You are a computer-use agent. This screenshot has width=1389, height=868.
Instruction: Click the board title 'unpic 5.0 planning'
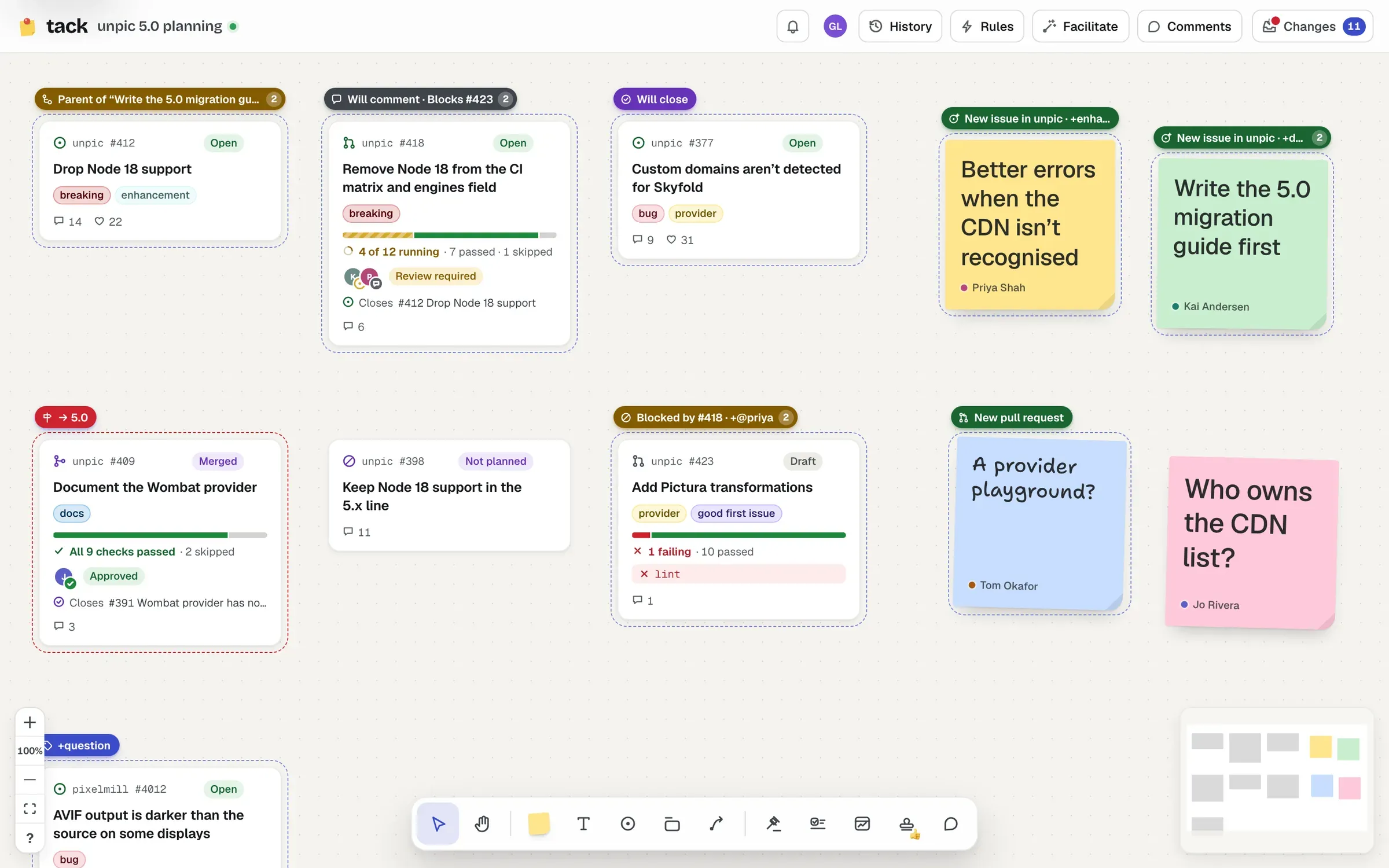pos(160,26)
